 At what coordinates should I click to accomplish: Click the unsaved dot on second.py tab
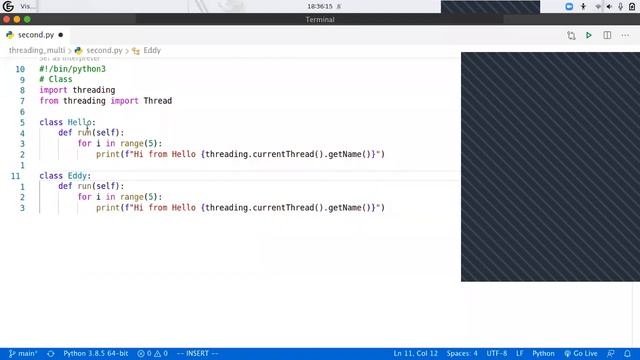(x=61, y=35)
